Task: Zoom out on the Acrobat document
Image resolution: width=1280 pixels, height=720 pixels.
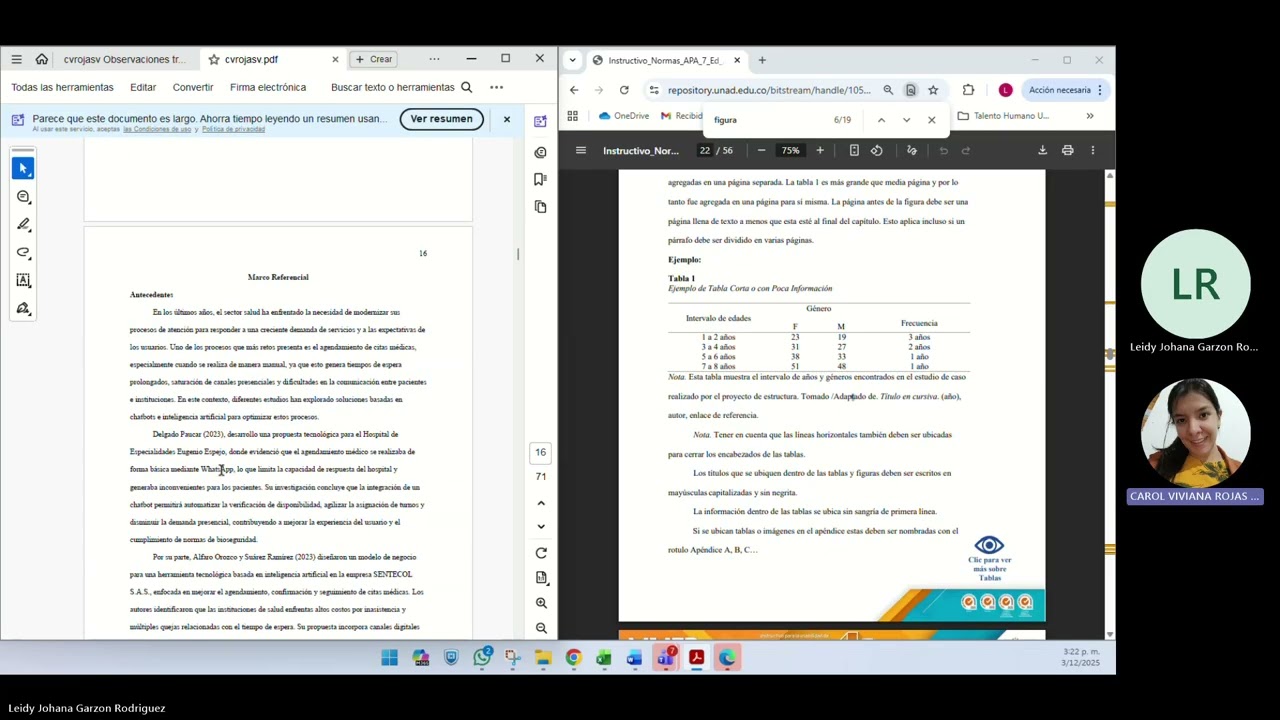Action: click(541, 628)
